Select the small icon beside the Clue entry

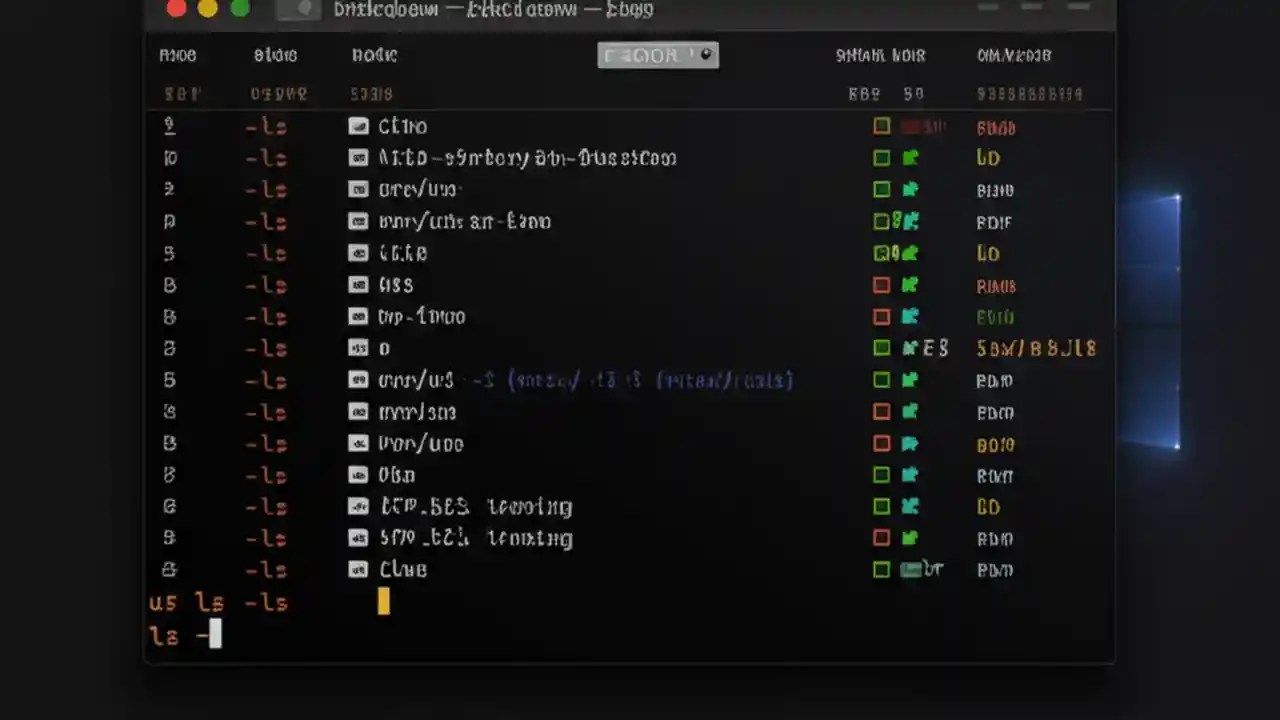tap(358, 569)
